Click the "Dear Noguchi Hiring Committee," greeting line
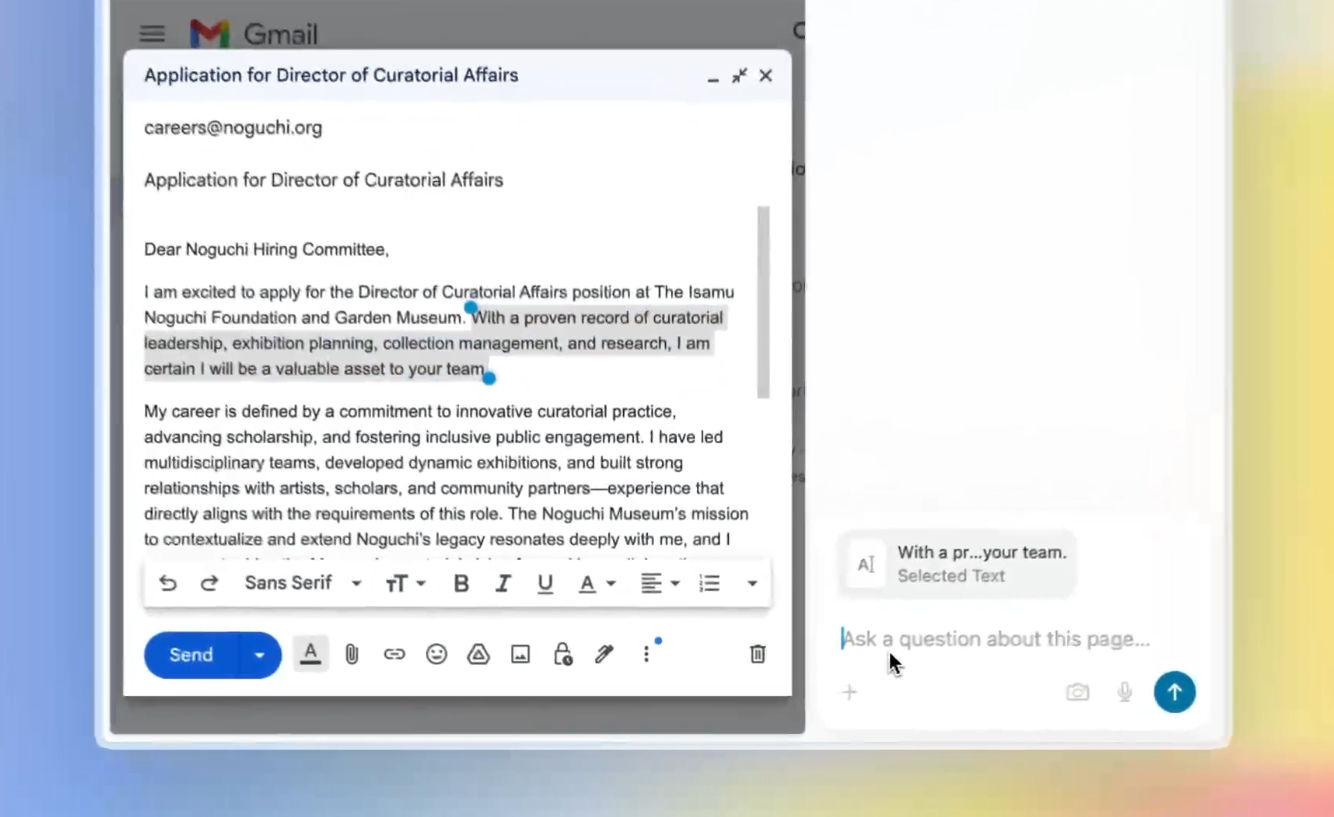Viewport: 1334px width, 817px height. (266, 250)
